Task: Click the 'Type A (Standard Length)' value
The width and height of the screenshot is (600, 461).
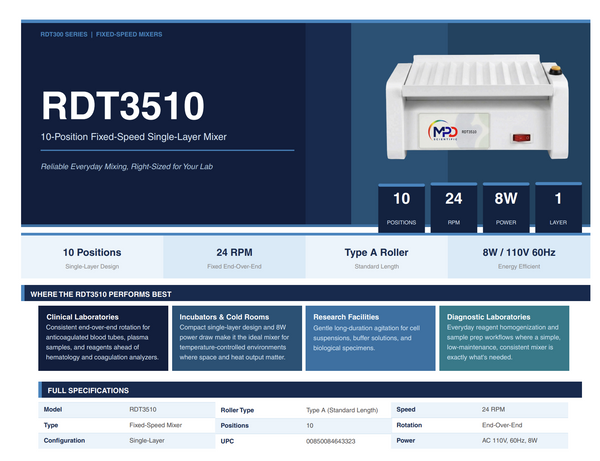Action: tap(342, 410)
